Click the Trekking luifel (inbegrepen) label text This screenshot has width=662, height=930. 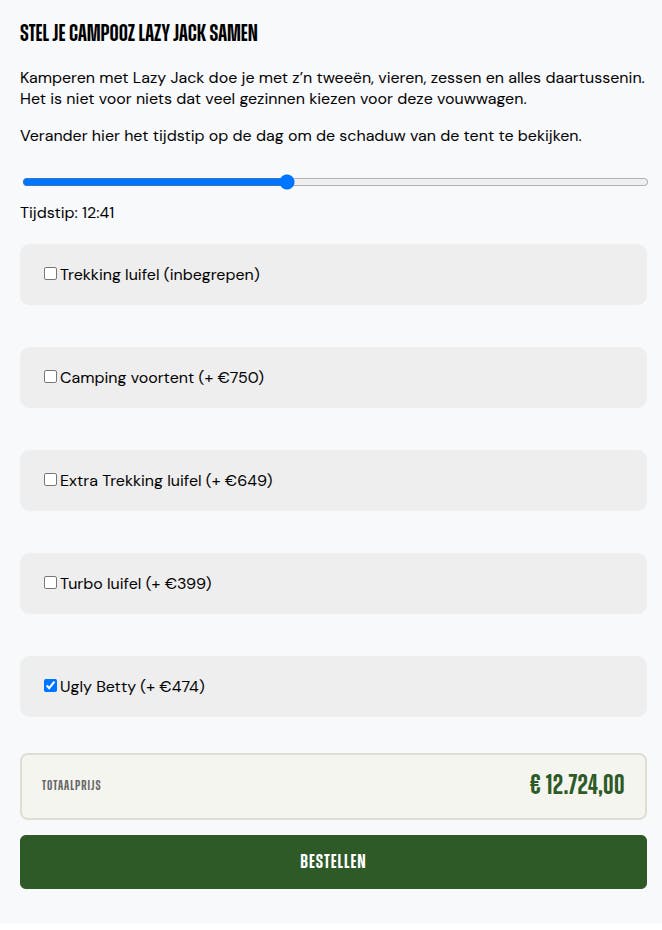pos(160,275)
